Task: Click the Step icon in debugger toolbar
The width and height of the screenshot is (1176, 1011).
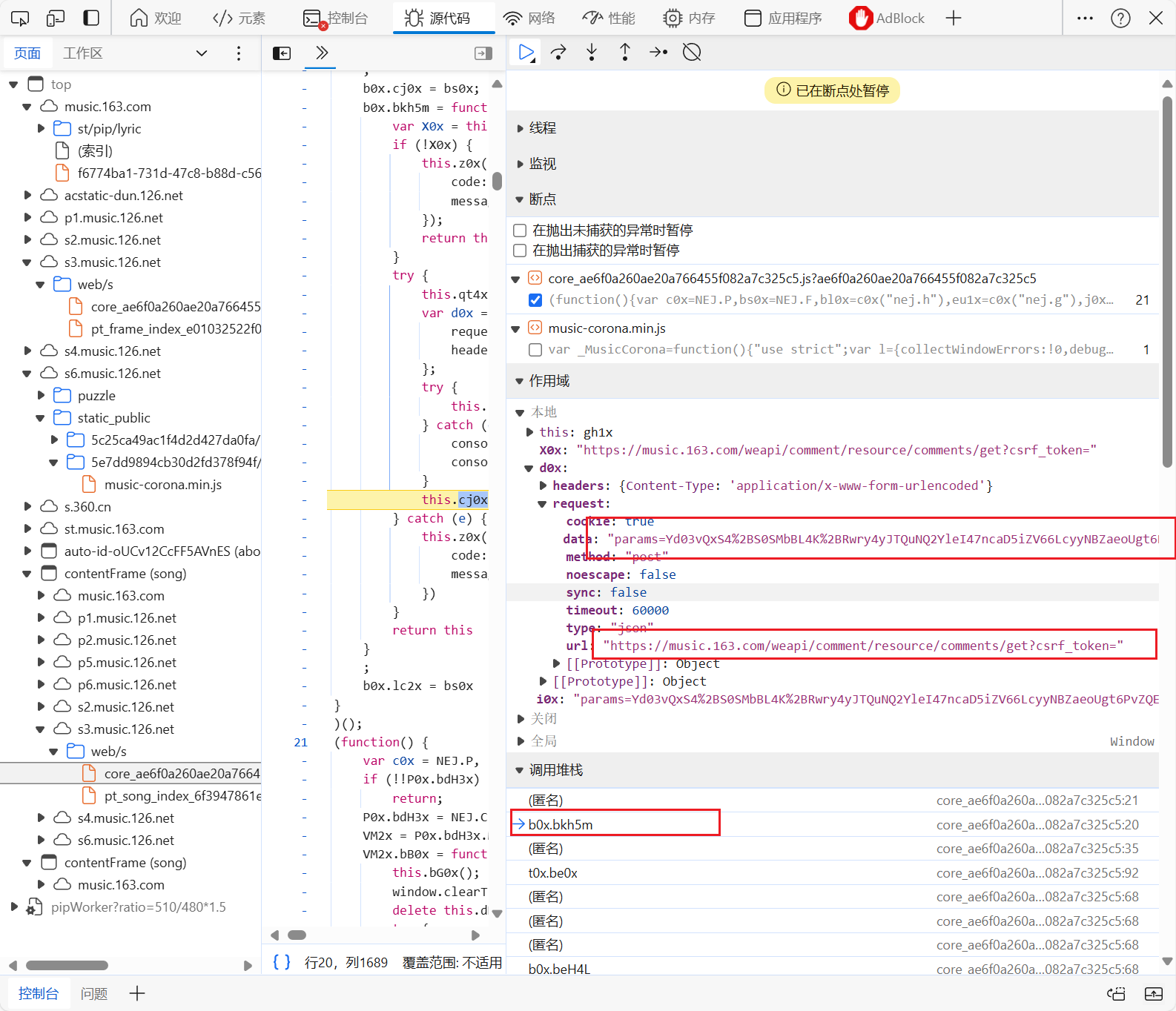Action: [658, 52]
